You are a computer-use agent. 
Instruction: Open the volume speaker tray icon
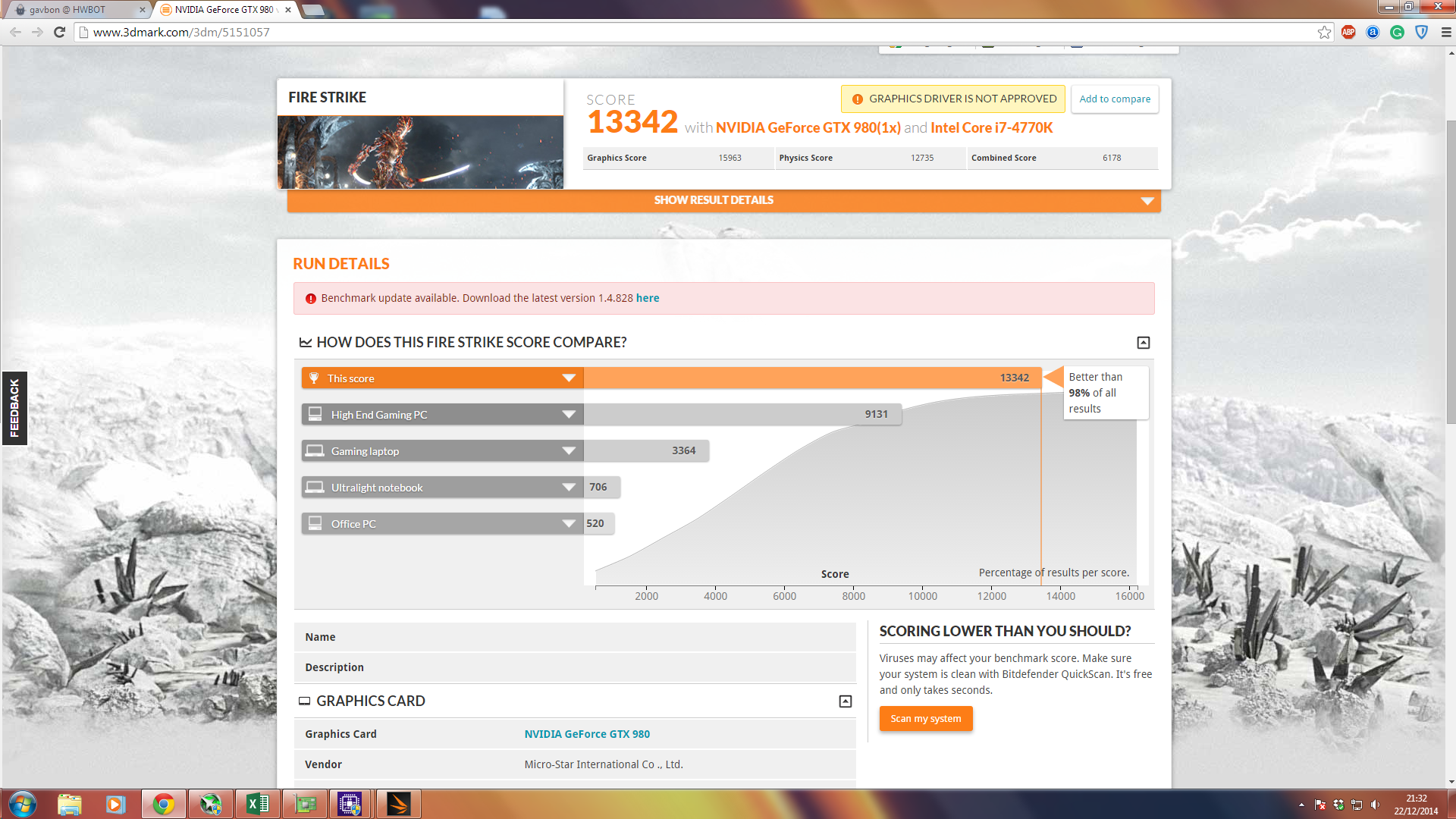pyautogui.click(x=1375, y=805)
